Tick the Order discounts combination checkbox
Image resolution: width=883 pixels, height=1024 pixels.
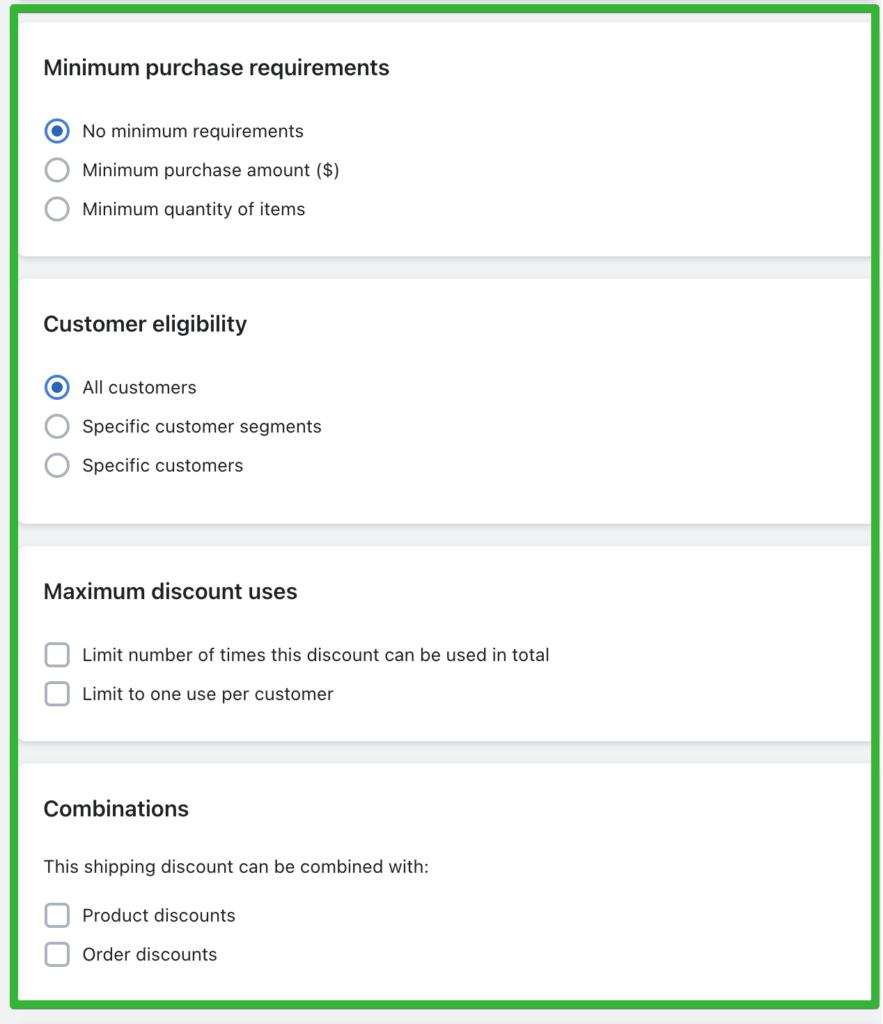pos(57,955)
